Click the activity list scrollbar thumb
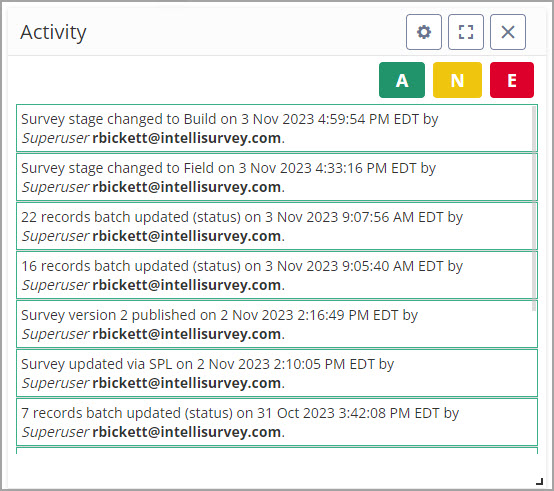This screenshot has height=491, width=554. pos(534,208)
